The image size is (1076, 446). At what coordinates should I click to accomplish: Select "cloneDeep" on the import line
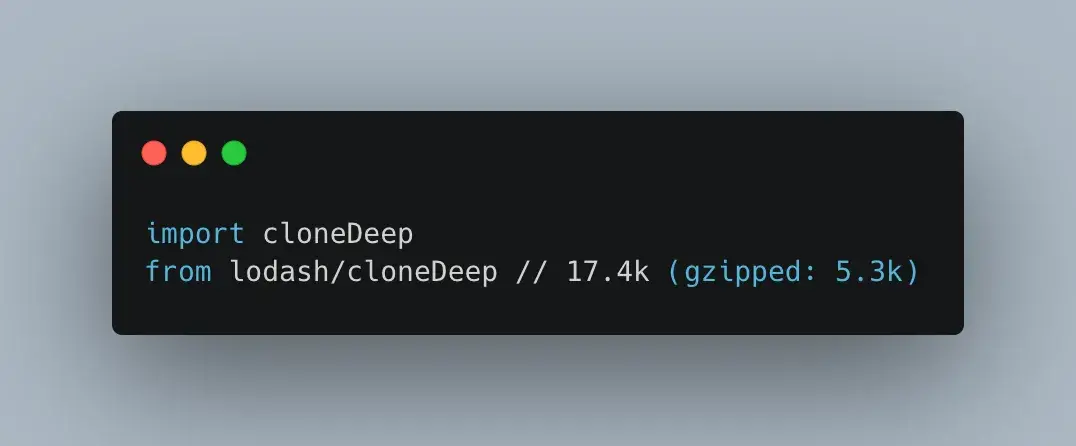pyautogui.click(x=338, y=235)
